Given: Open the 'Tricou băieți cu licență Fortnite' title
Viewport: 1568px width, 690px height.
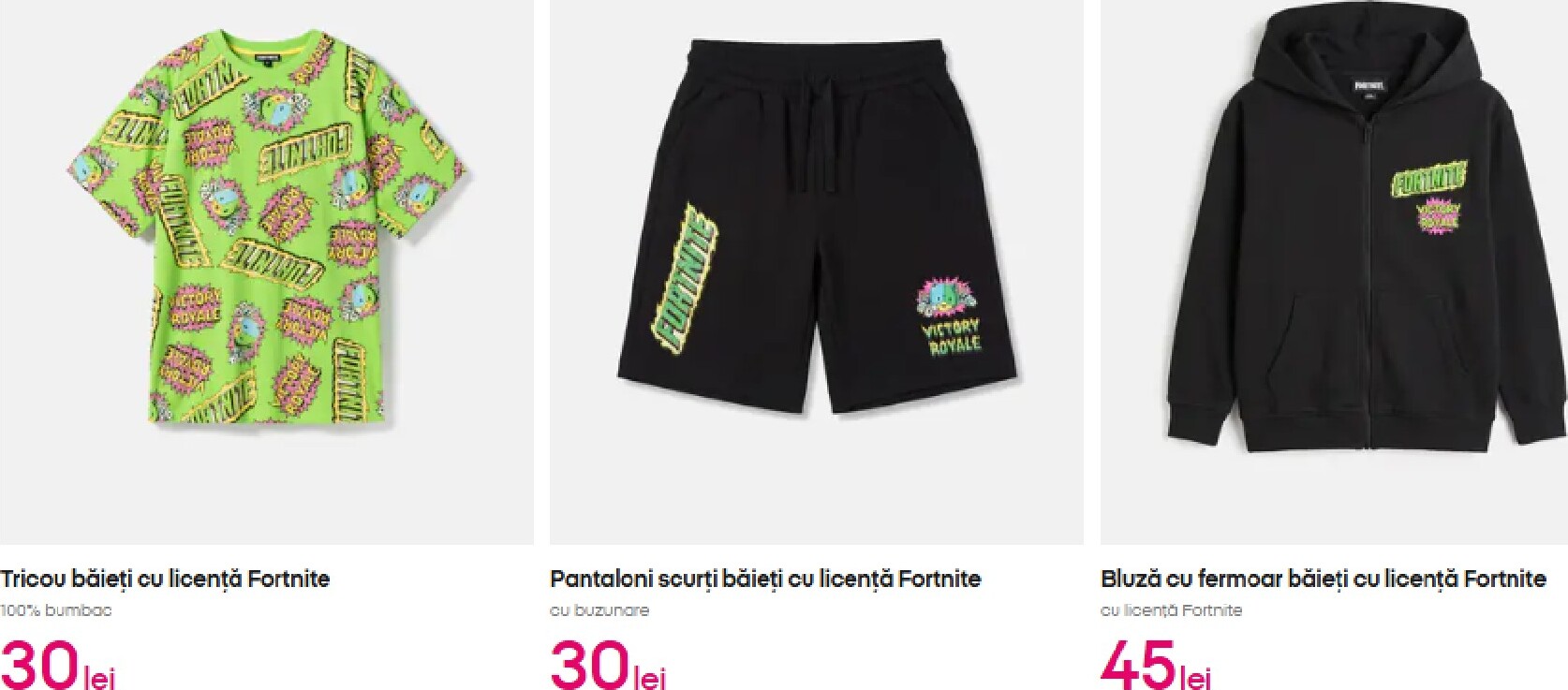Looking at the screenshot, I should click(165, 579).
